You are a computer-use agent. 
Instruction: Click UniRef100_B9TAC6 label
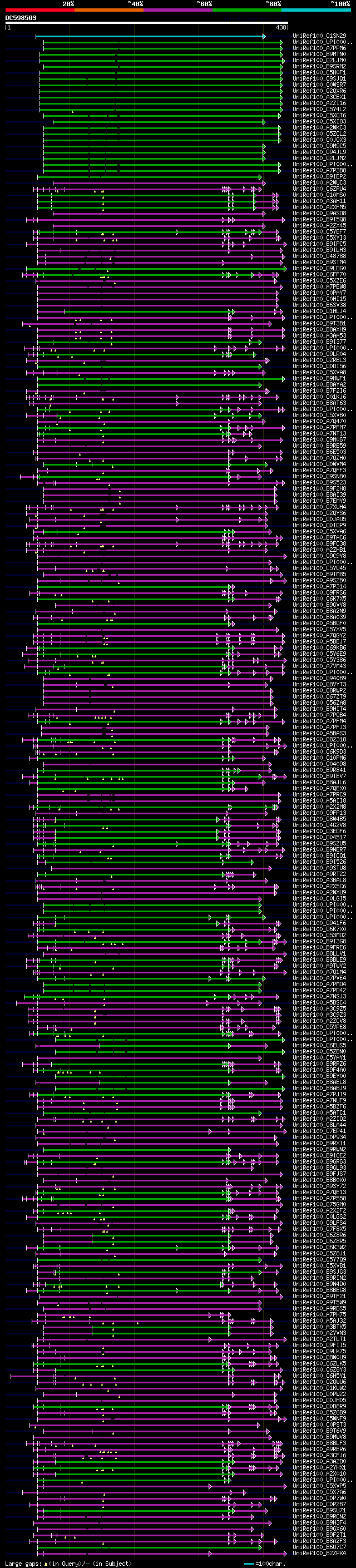coord(319,537)
